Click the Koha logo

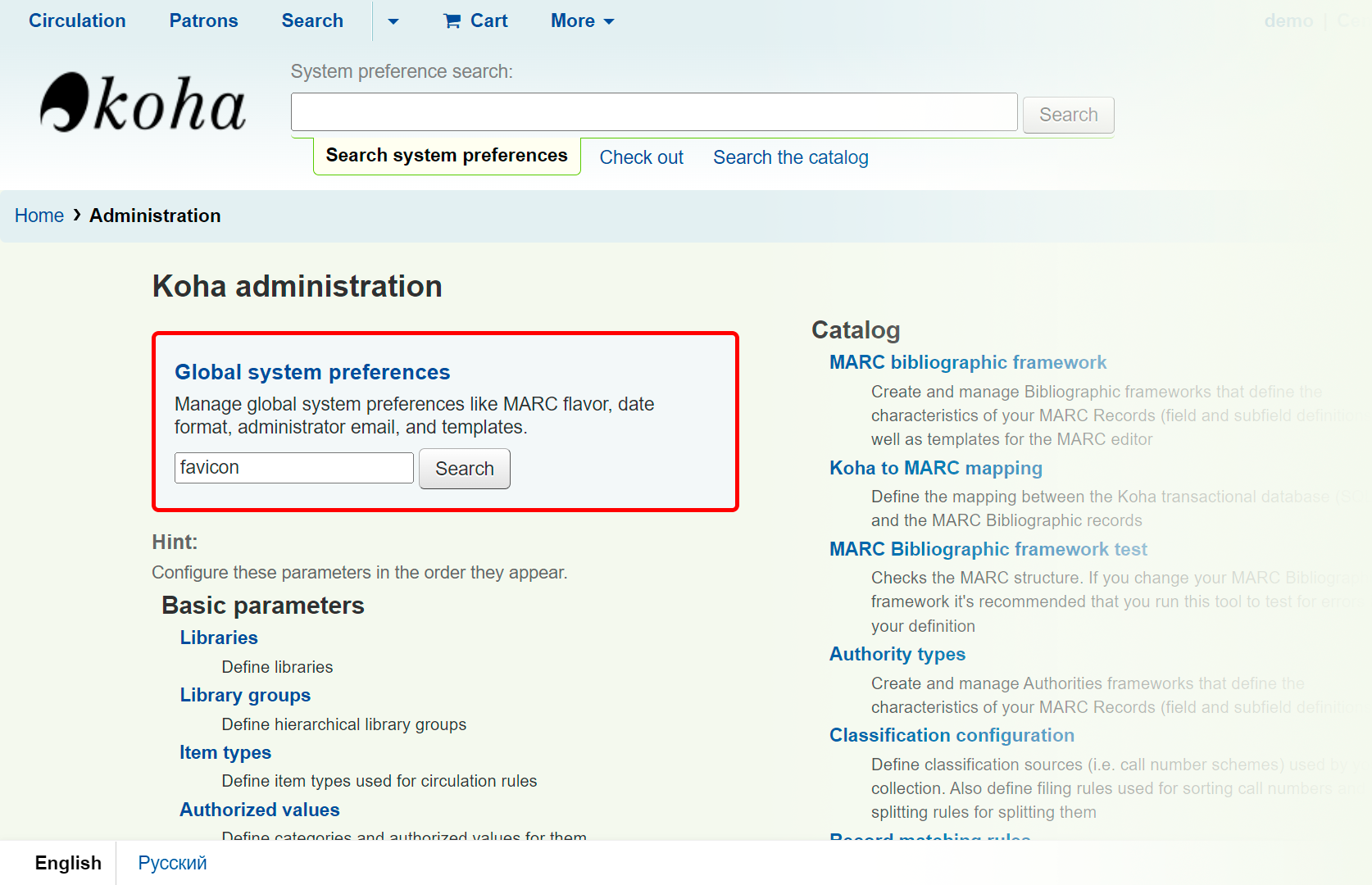(x=143, y=103)
